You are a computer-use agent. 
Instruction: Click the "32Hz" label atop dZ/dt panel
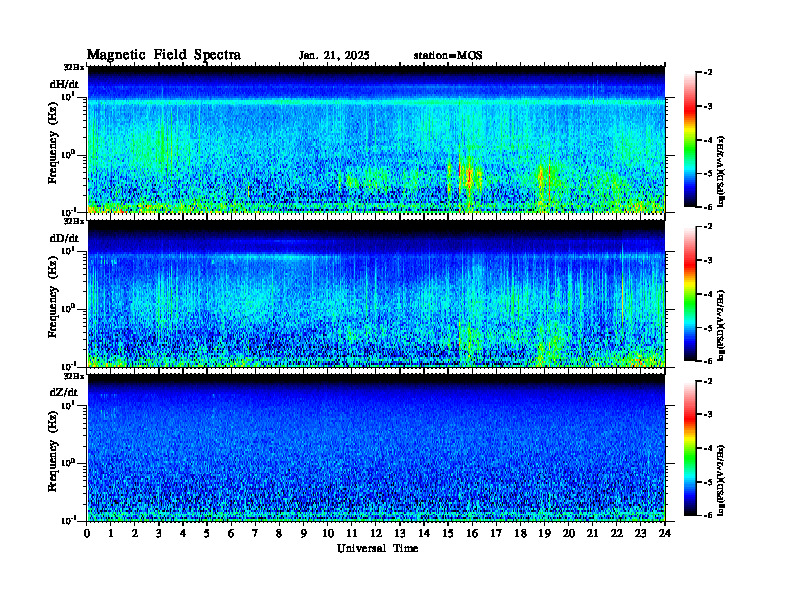pyautogui.click(x=74, y=376)
